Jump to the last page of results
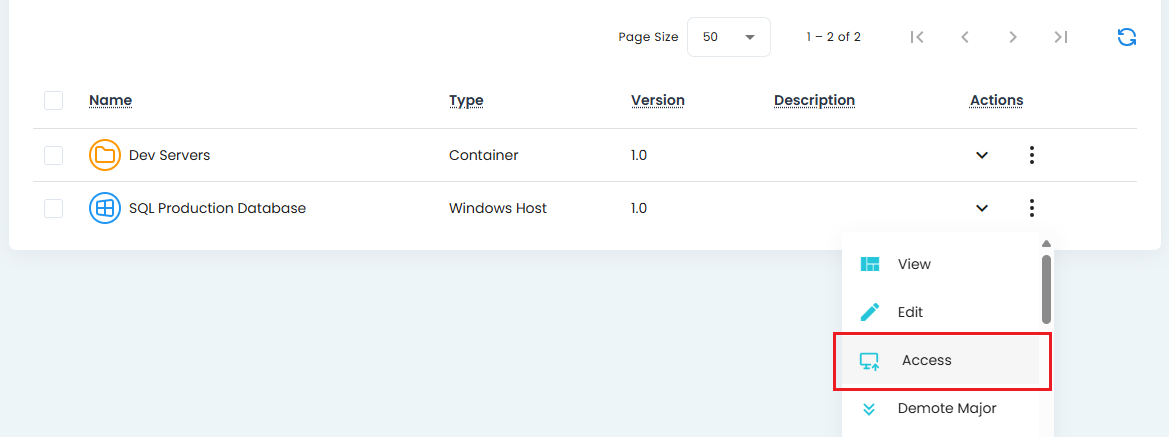This screenshot has height=437, width=1169. pyautogui.click(x=1061, y=37)
